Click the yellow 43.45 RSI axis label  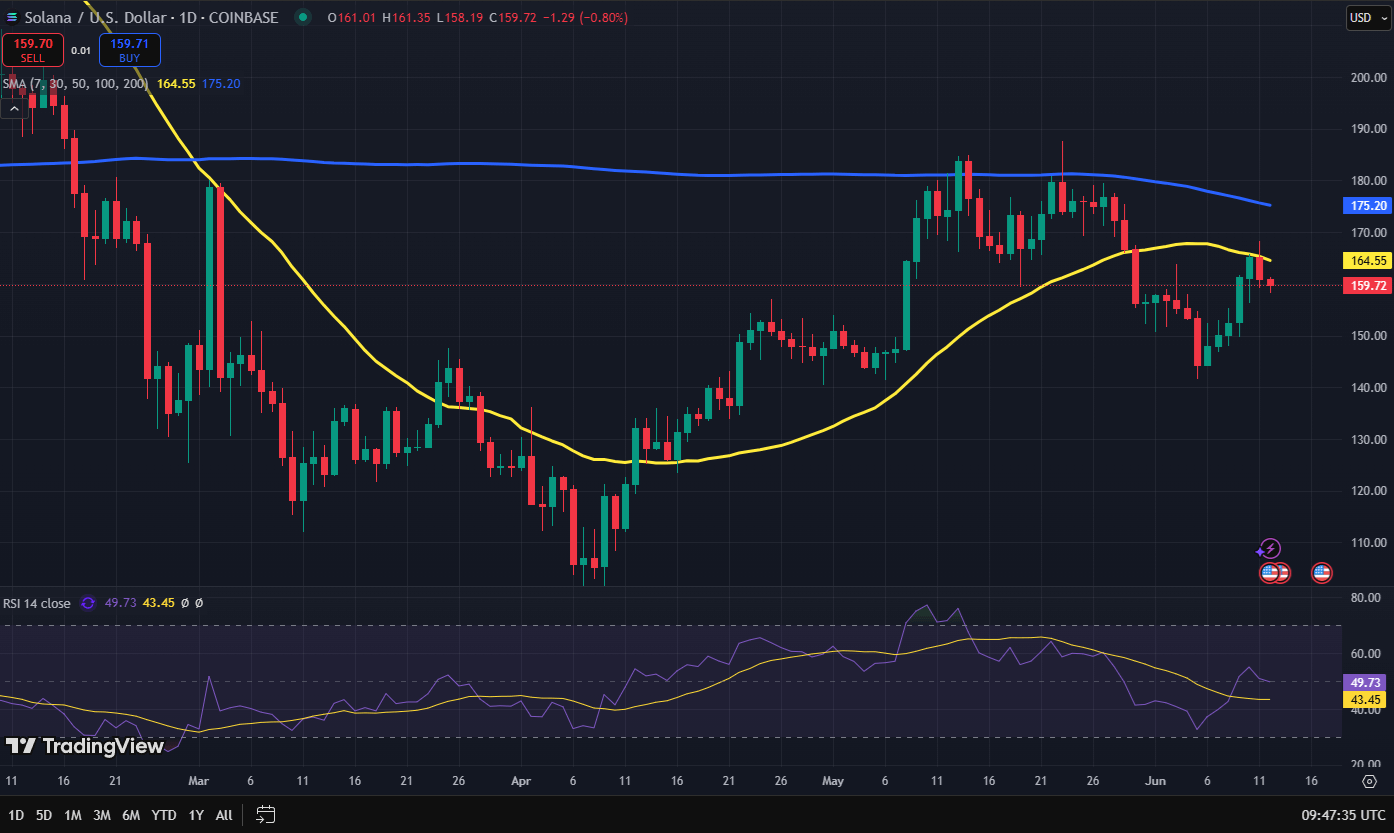[x=1365, y=700]
